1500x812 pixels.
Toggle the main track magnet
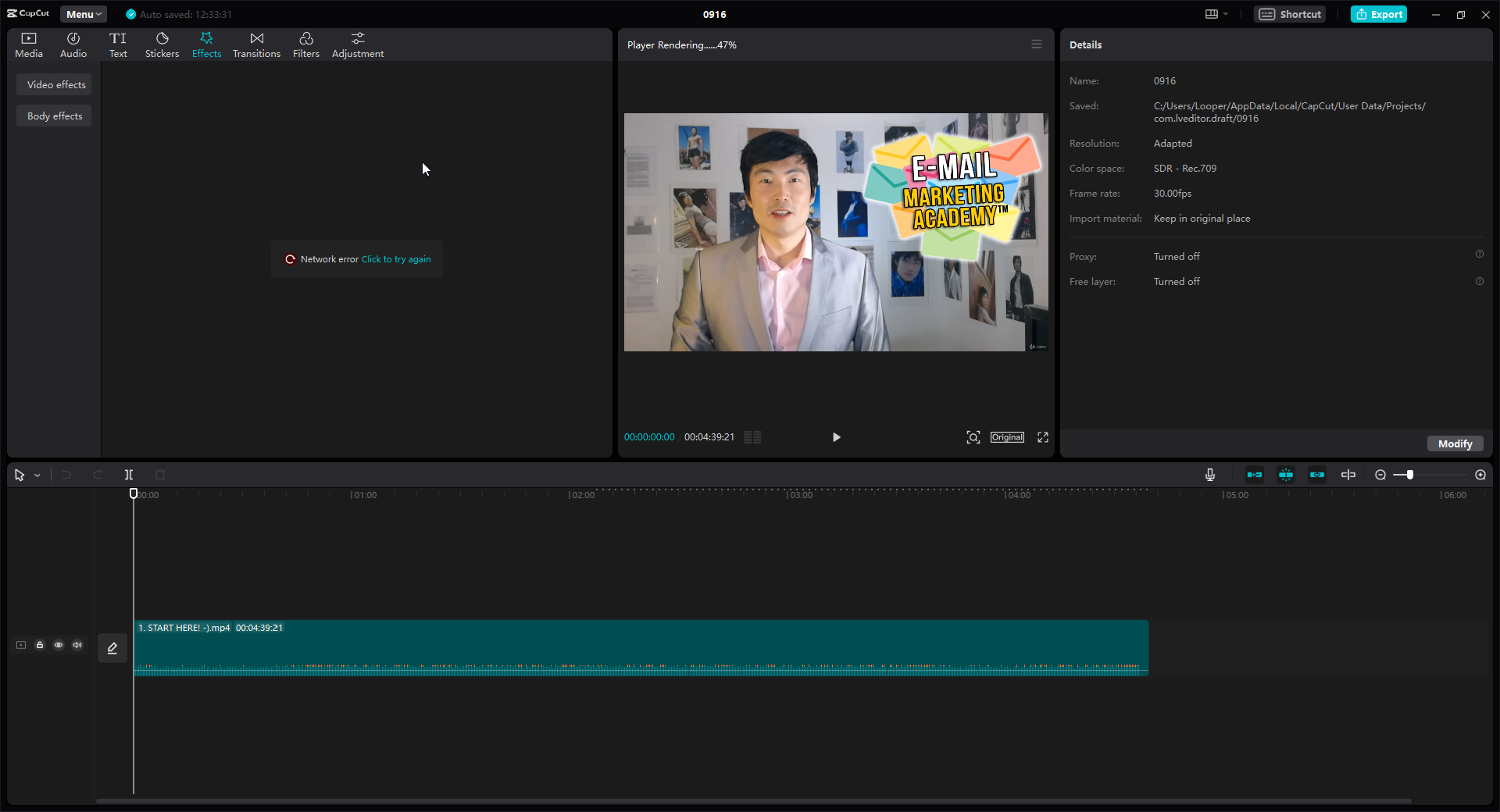click(x=1255, y=475)
